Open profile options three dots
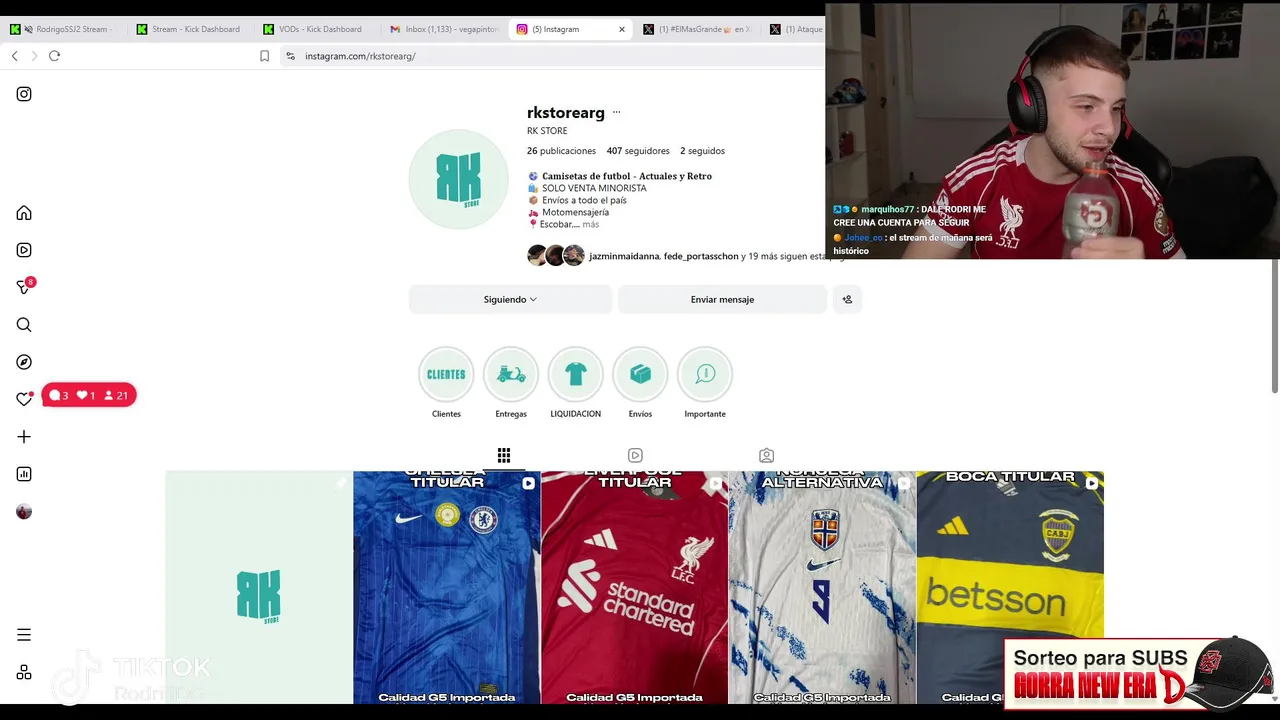 pyautogui.click(x=616, y=112)
